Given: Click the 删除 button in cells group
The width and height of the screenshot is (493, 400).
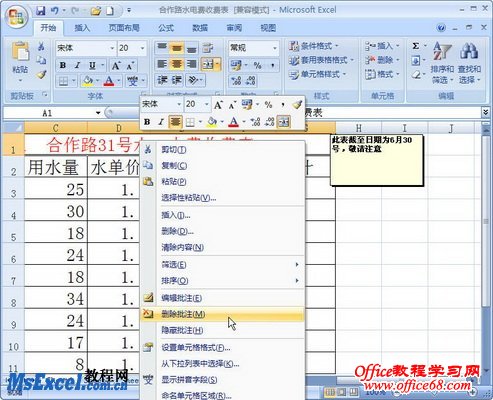Looking at the screenshot, I should [x=382, y=60].
